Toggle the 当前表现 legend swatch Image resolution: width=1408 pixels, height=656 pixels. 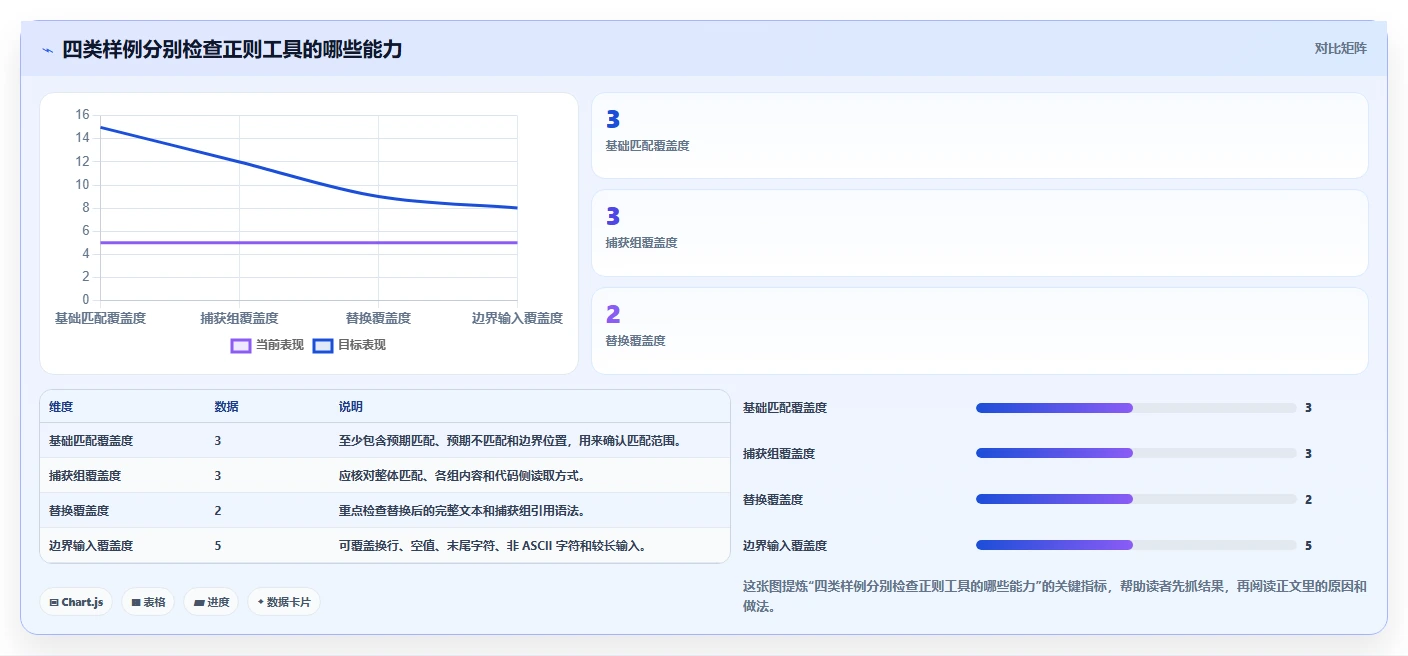click(x=240, y=345)
